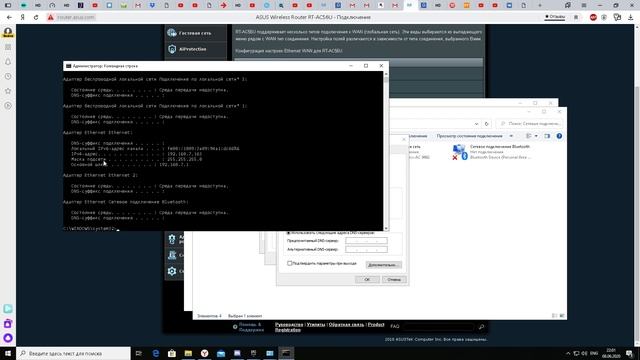Open the Утилиты link in router footer
The image size is (640, 360).
click(316, 325)
